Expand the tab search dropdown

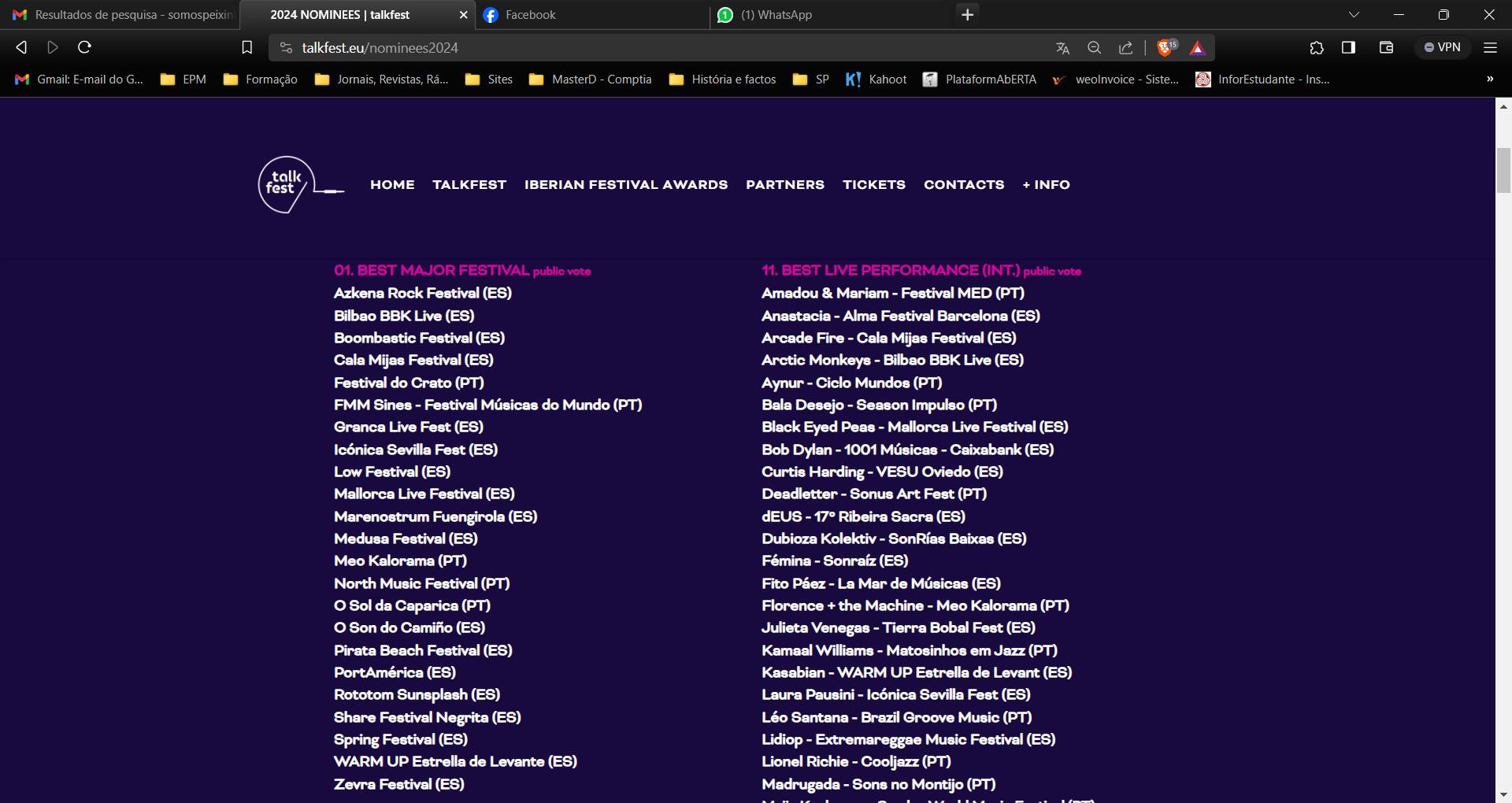tap(1354, 15)
